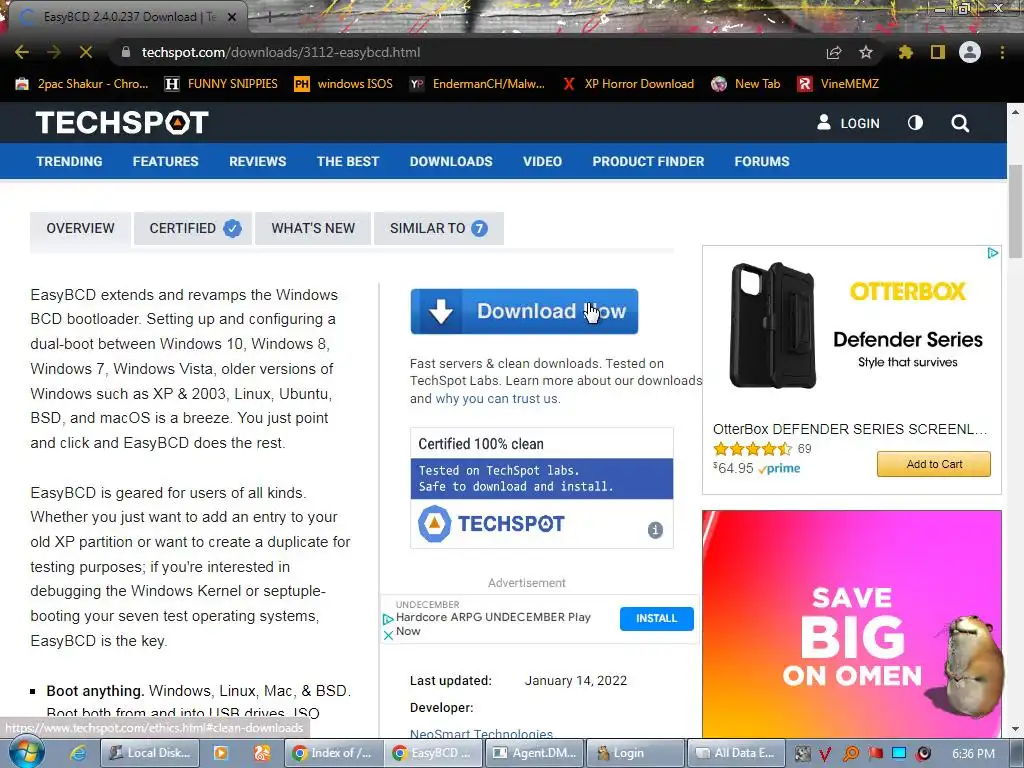The width and height of the screenshot is (1024, 768).
Task: Open a new browser tab with the plus
Action: click(x=269, y=17)
